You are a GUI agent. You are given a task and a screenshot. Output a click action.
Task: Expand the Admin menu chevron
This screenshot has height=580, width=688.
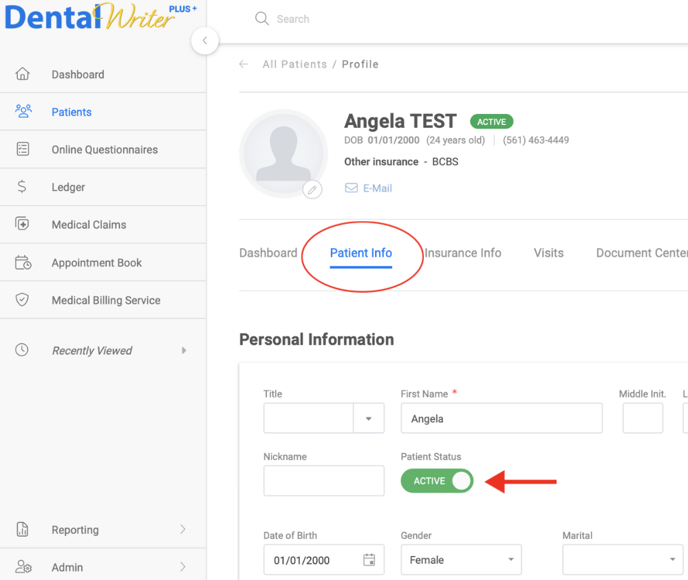click(183, 566)
